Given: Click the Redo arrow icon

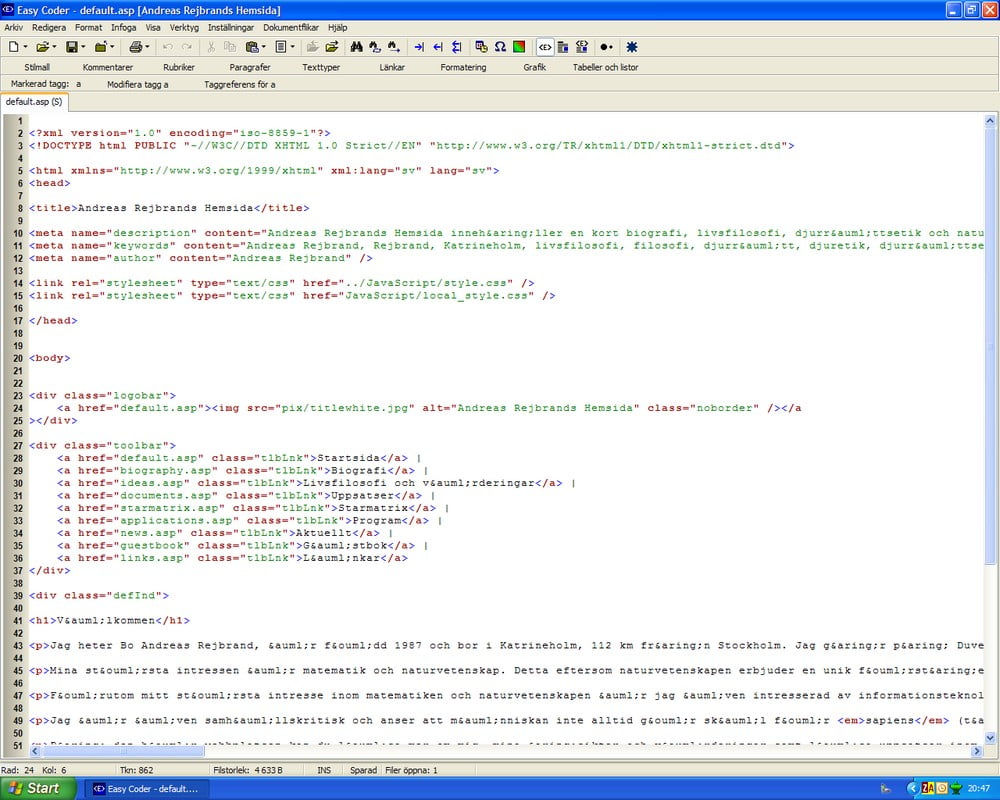Looking at the screenshot, I should [187, 47].
